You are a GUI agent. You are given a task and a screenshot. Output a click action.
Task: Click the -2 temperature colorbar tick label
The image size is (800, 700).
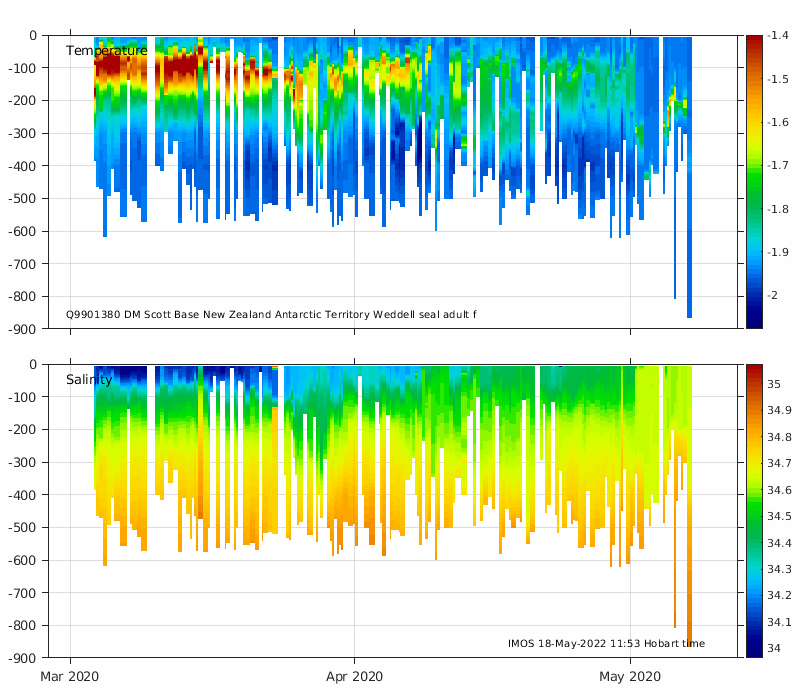(773, 296)
